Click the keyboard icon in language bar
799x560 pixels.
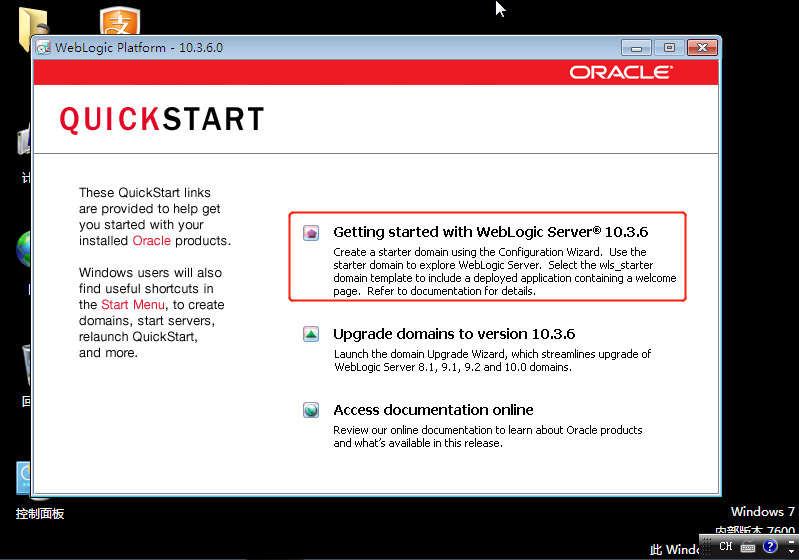[748, 547]
